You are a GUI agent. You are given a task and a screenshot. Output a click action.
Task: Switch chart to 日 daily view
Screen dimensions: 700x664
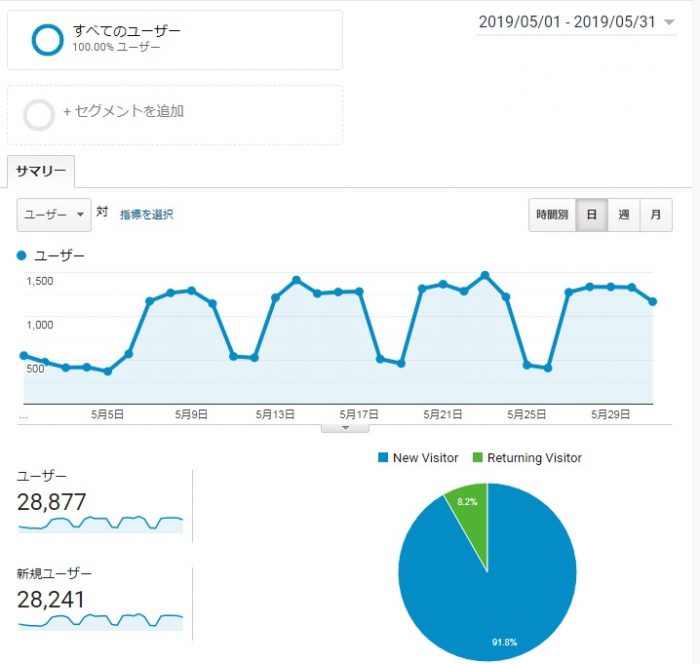pos(592,215)
